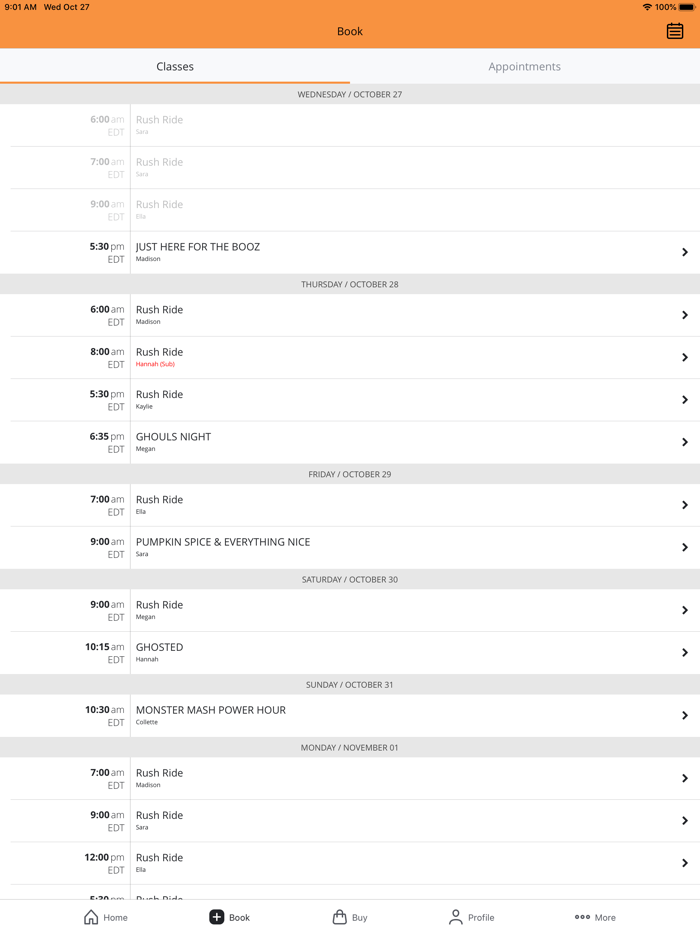Tap the Home house icon

(91, 917)
